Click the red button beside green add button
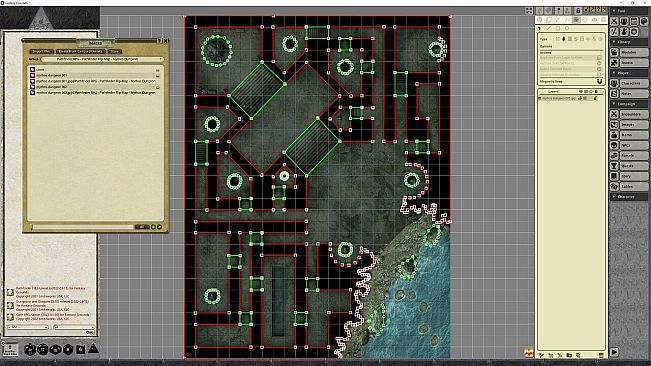Viewport: 651px width, 366px height. [x=159, y=227]
